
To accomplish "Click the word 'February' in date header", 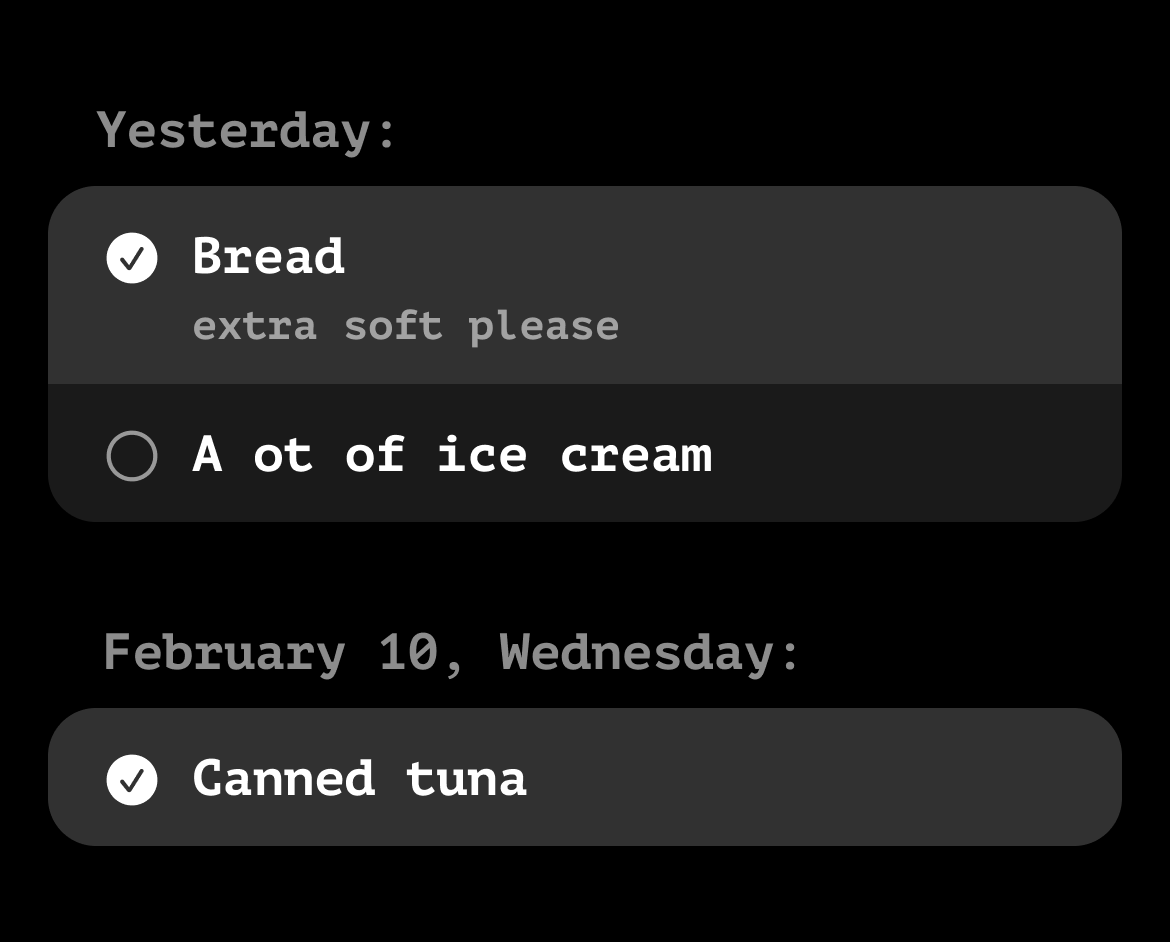I will pos(224,653).
